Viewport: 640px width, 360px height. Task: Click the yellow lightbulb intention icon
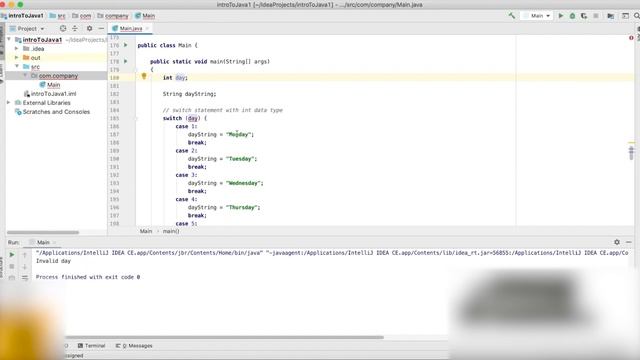click(144, 76)
